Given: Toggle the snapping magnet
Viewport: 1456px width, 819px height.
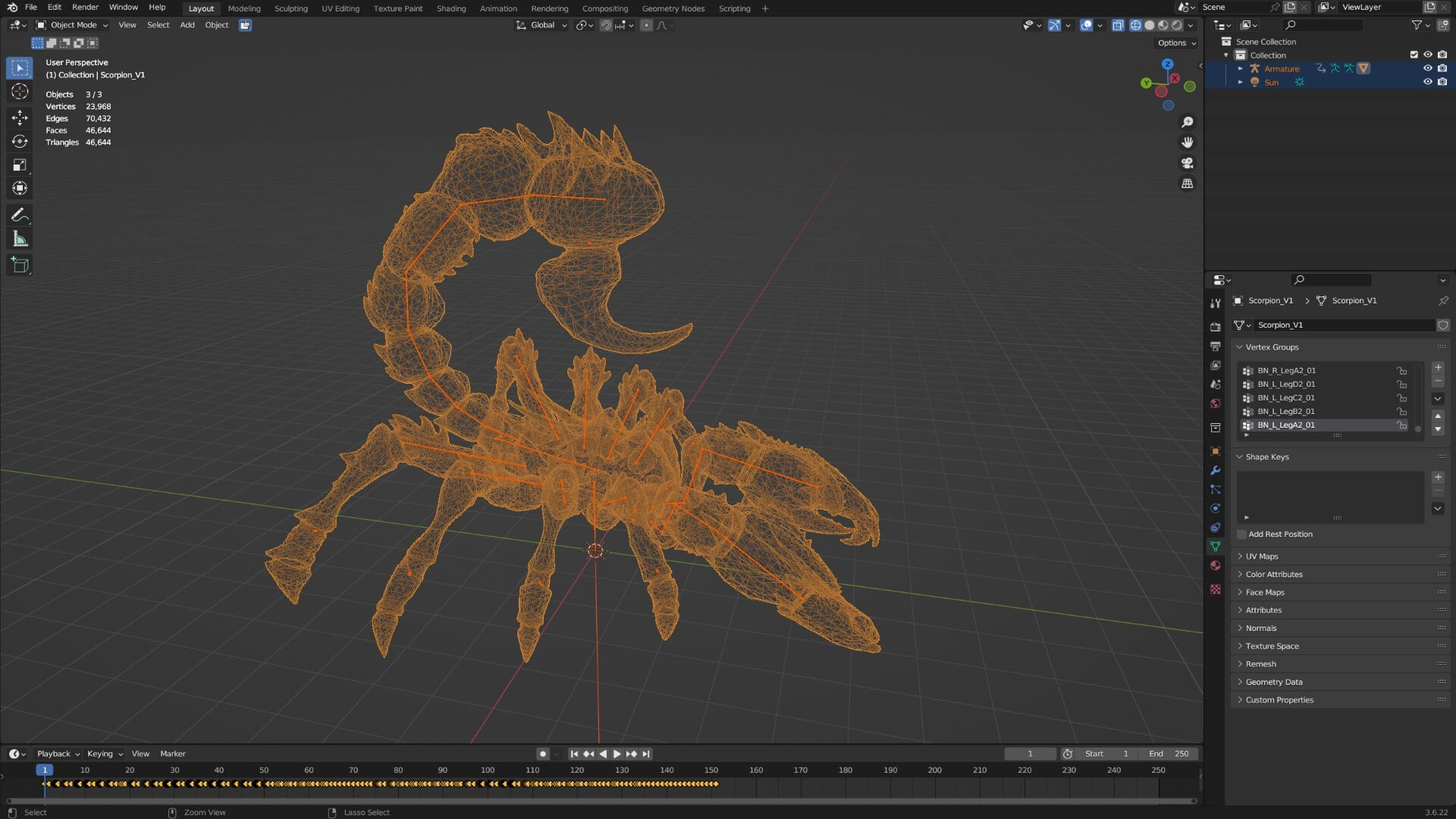Looking at the screenshot, I should pyautogui.click(x=606, y=25).
